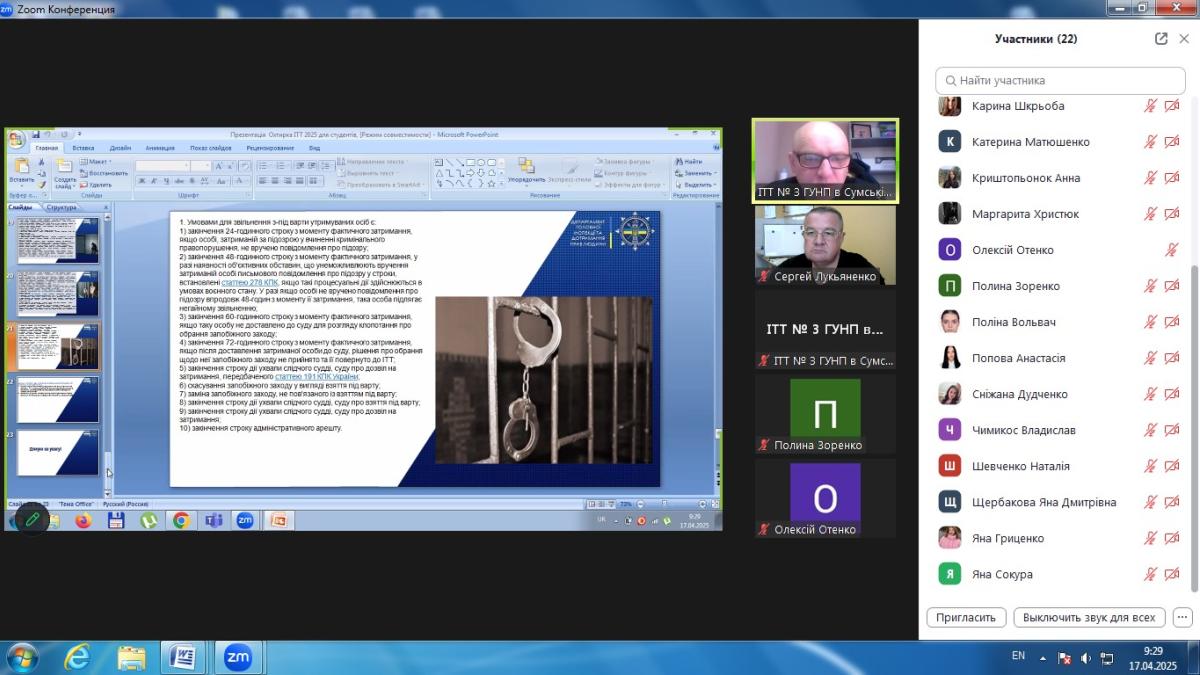This screenshot has width=1200, height=675.
Task: Open the EN language selector
Action: click(x=1018, y=656)
